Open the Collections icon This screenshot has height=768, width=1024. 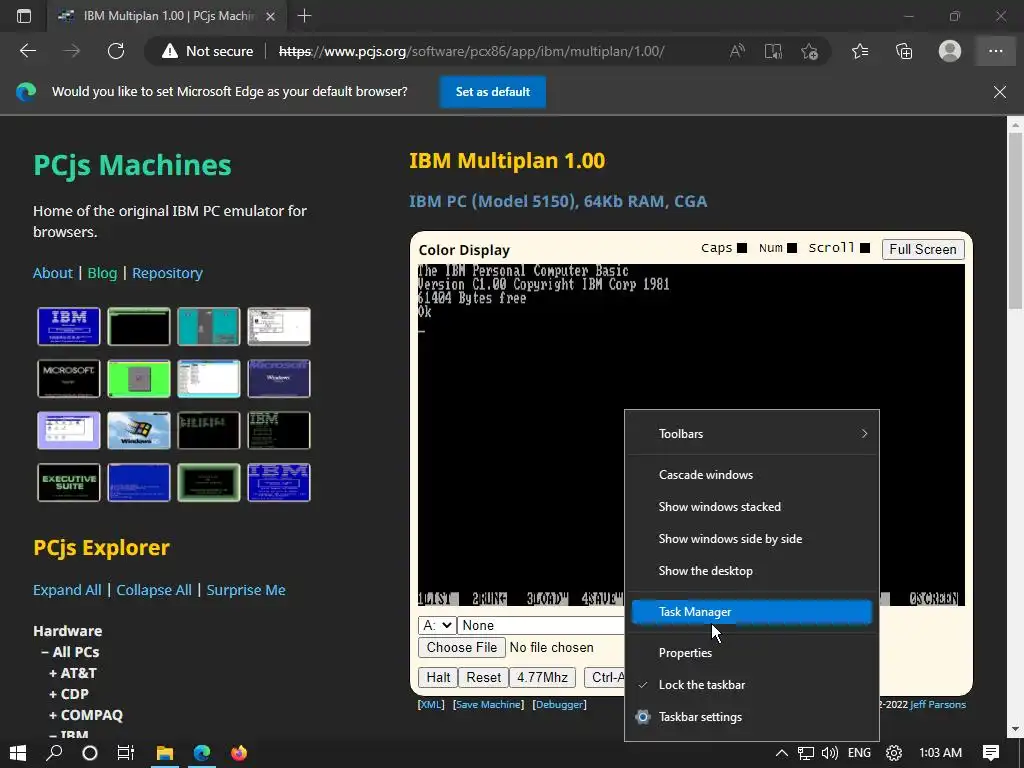pos(904,51)
